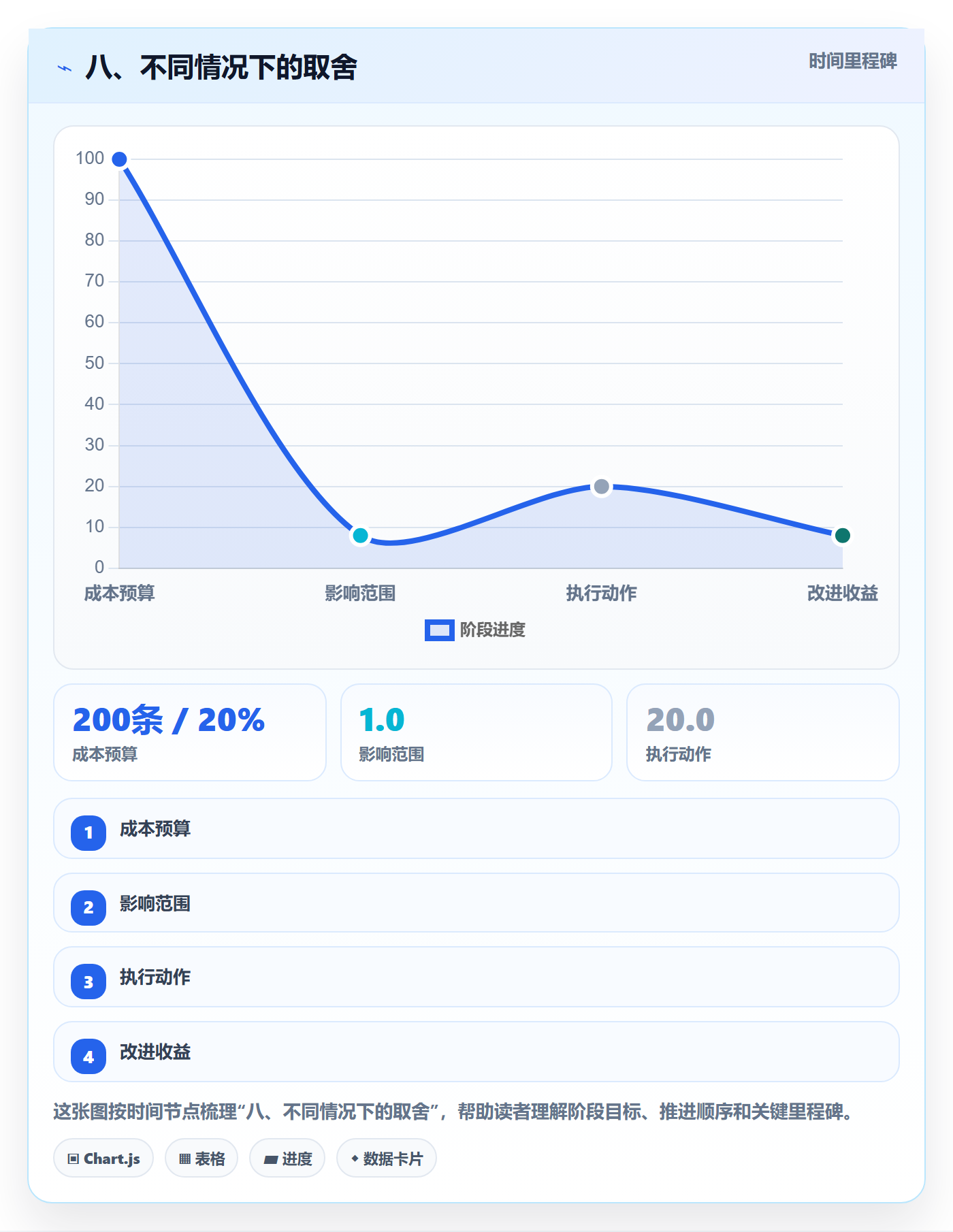Select the blue data point at 100
Screen dimensions: 953x1232
(119, 159)
